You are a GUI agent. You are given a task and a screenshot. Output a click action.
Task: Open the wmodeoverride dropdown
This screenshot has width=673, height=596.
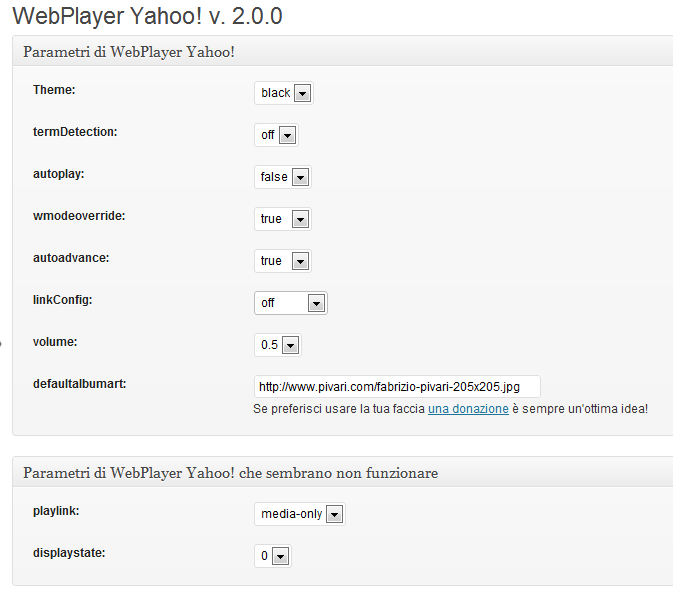pyautogui.click(x=283, y=219)
